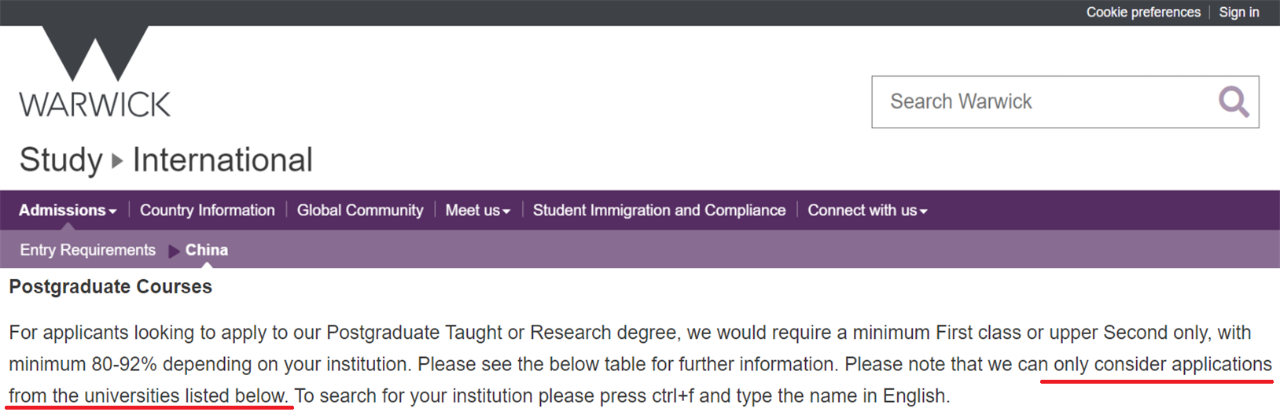
Task: Click the Postgraduate Courses heading
Action: 110,287
